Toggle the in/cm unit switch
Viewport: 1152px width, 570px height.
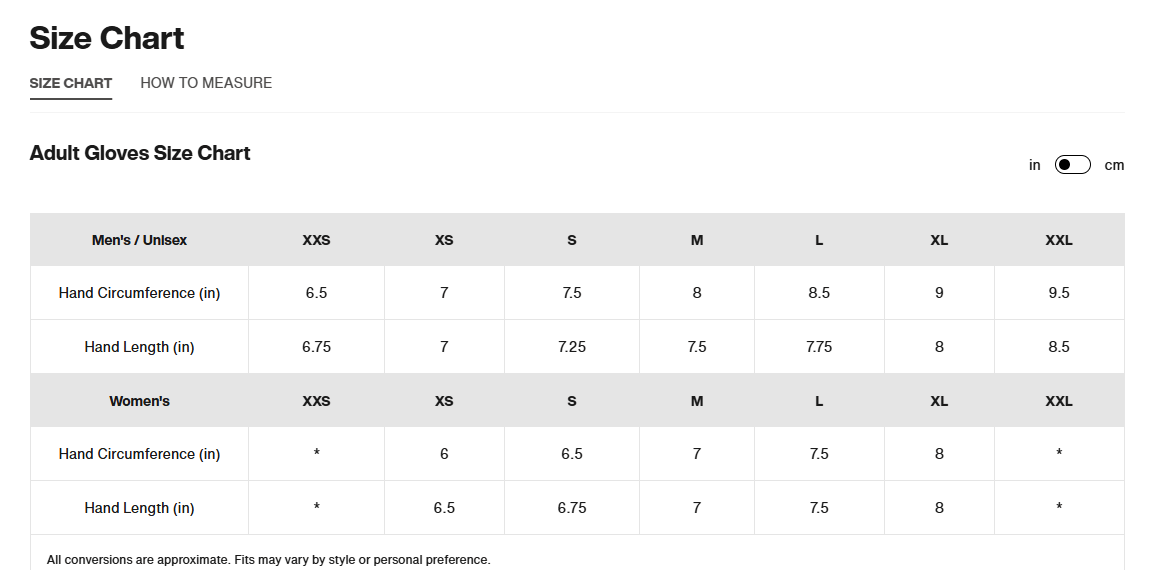pos(1072,165)
